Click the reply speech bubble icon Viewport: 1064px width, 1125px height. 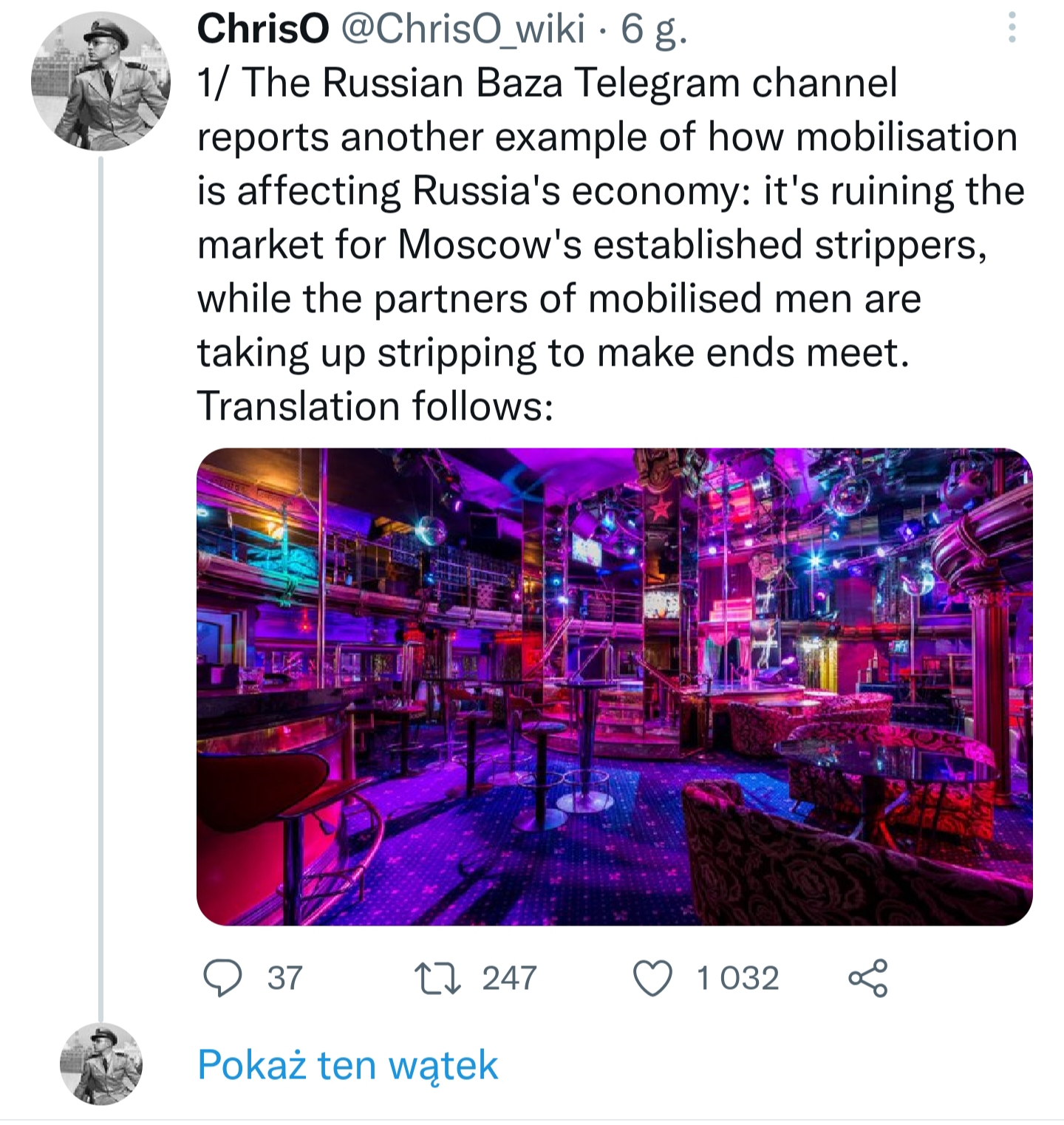(x=222, y=978)
